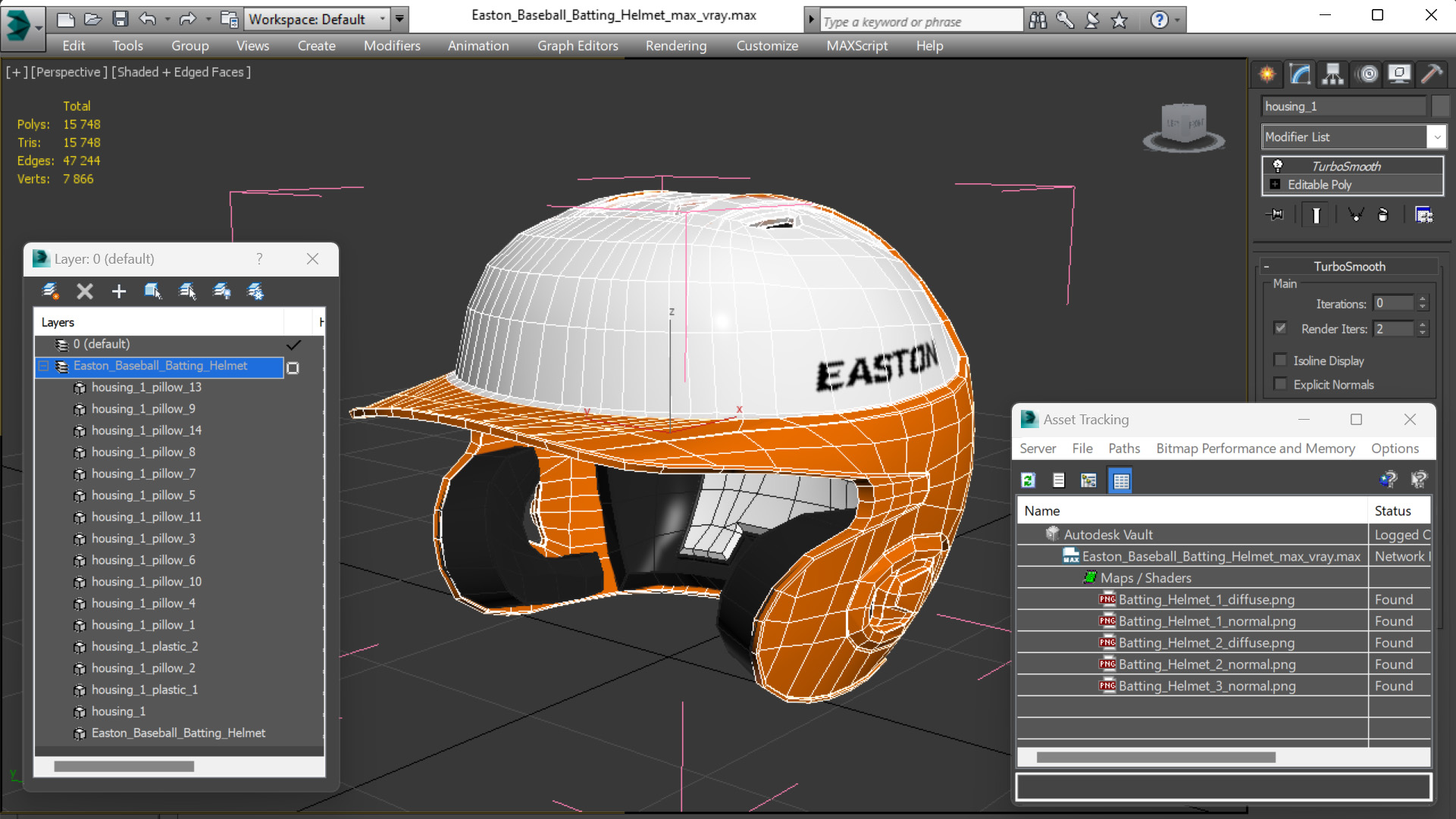Enable the Explicit Normals checkbox
Viewport: 1456px width, 819px height.
(1280, 384)
